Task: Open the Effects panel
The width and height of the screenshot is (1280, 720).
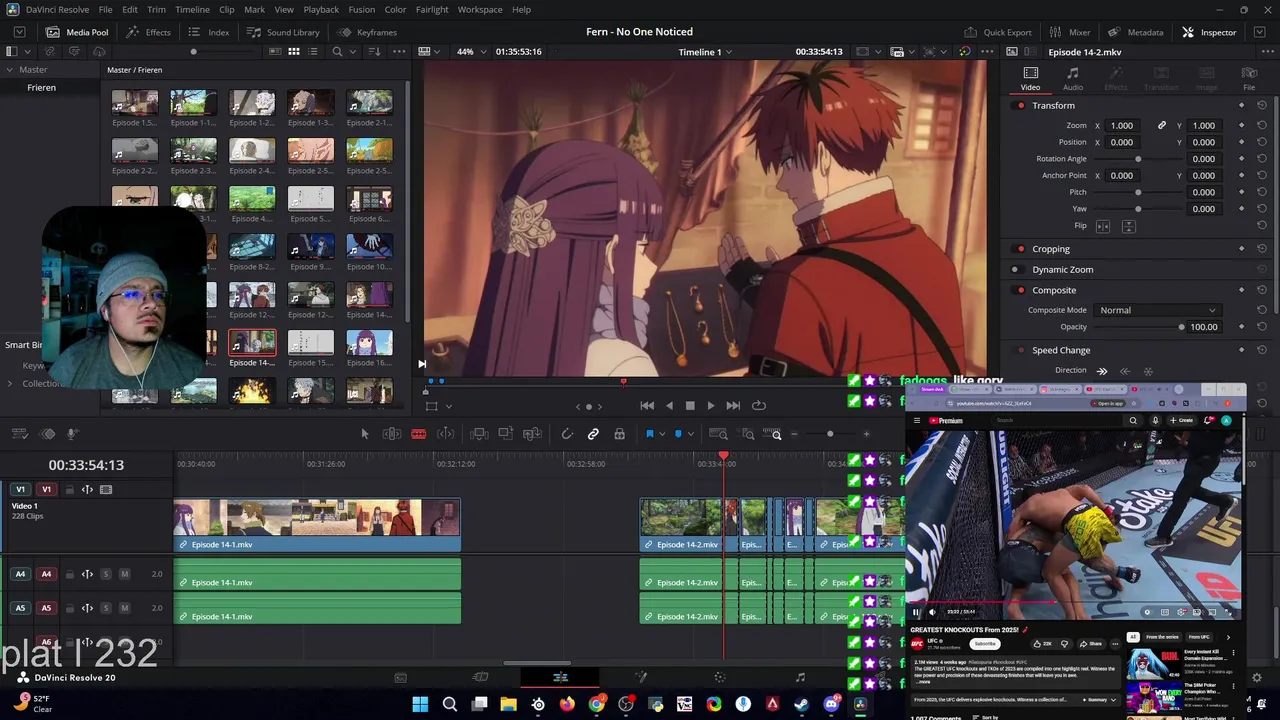Action: tap(148, 32)
